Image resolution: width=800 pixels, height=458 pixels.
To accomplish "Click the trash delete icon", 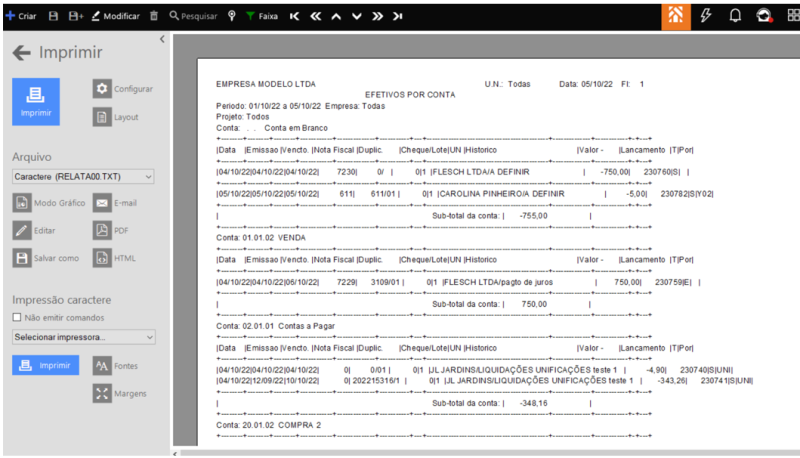I will [154, 16].
